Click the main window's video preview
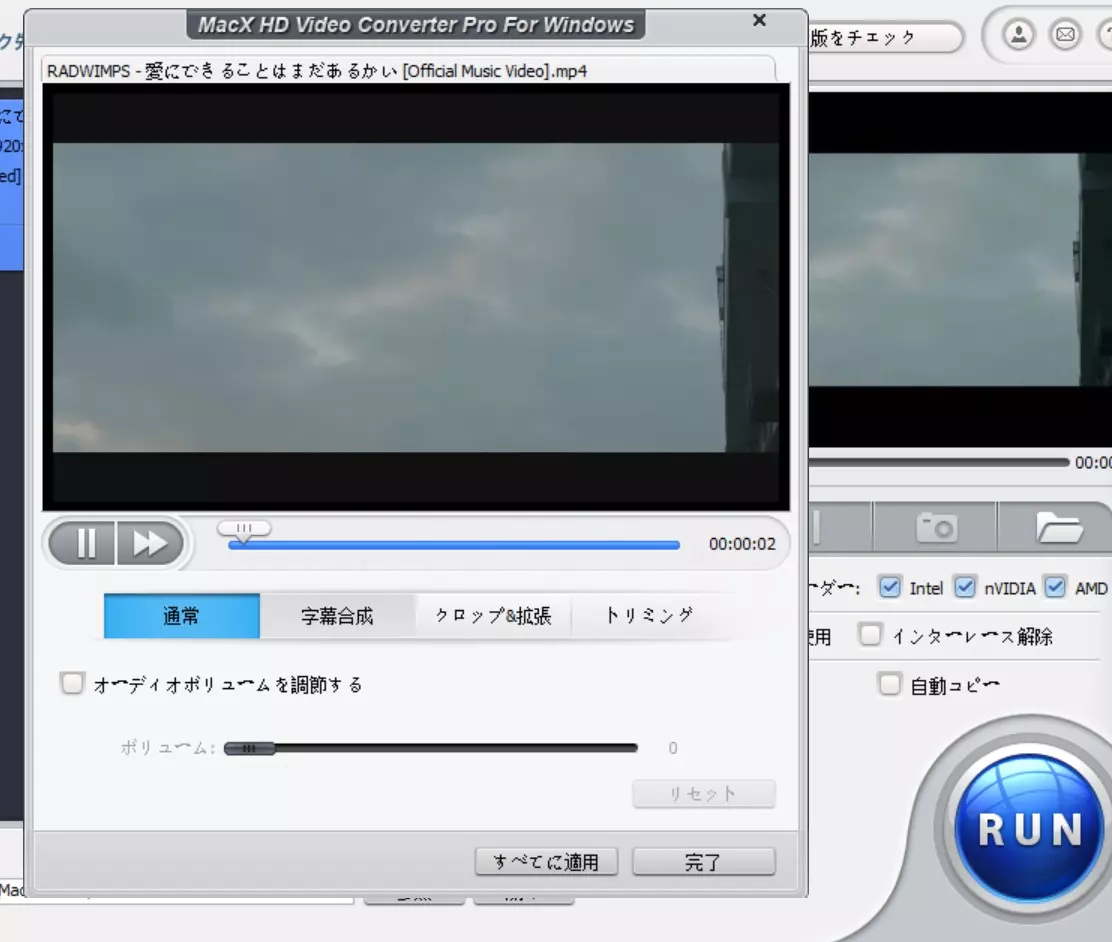 click(960, 270)
